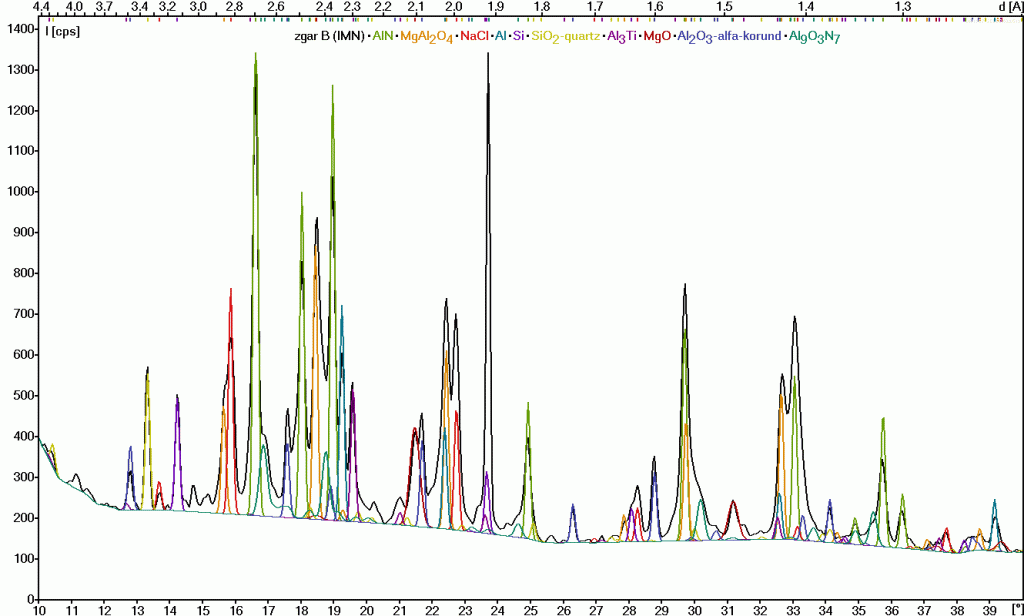Click the I [cps] intensity axis label
The height and width of the screenshot is (616, 1024).
click(63, 30)
